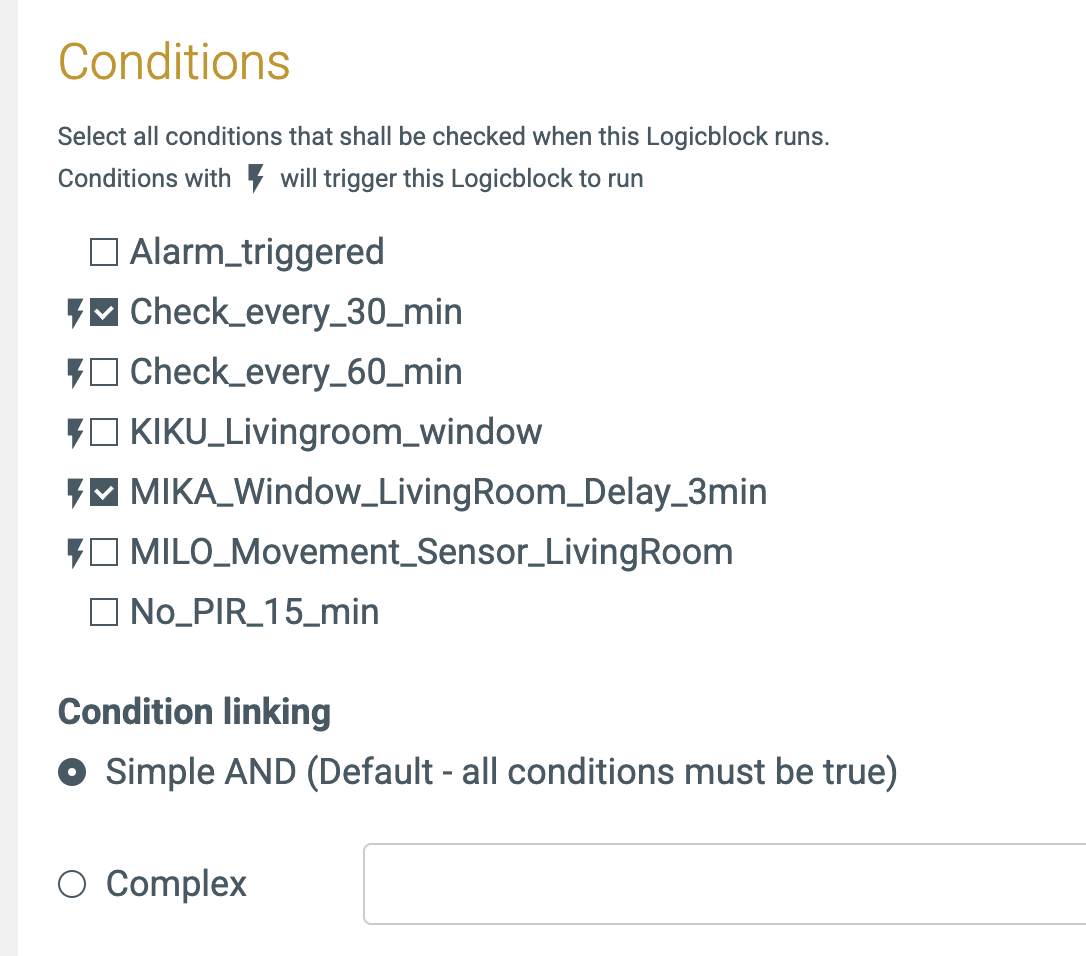1086x956 pixels.
Task: Click the Complex option label
Action: click(176, 885)
